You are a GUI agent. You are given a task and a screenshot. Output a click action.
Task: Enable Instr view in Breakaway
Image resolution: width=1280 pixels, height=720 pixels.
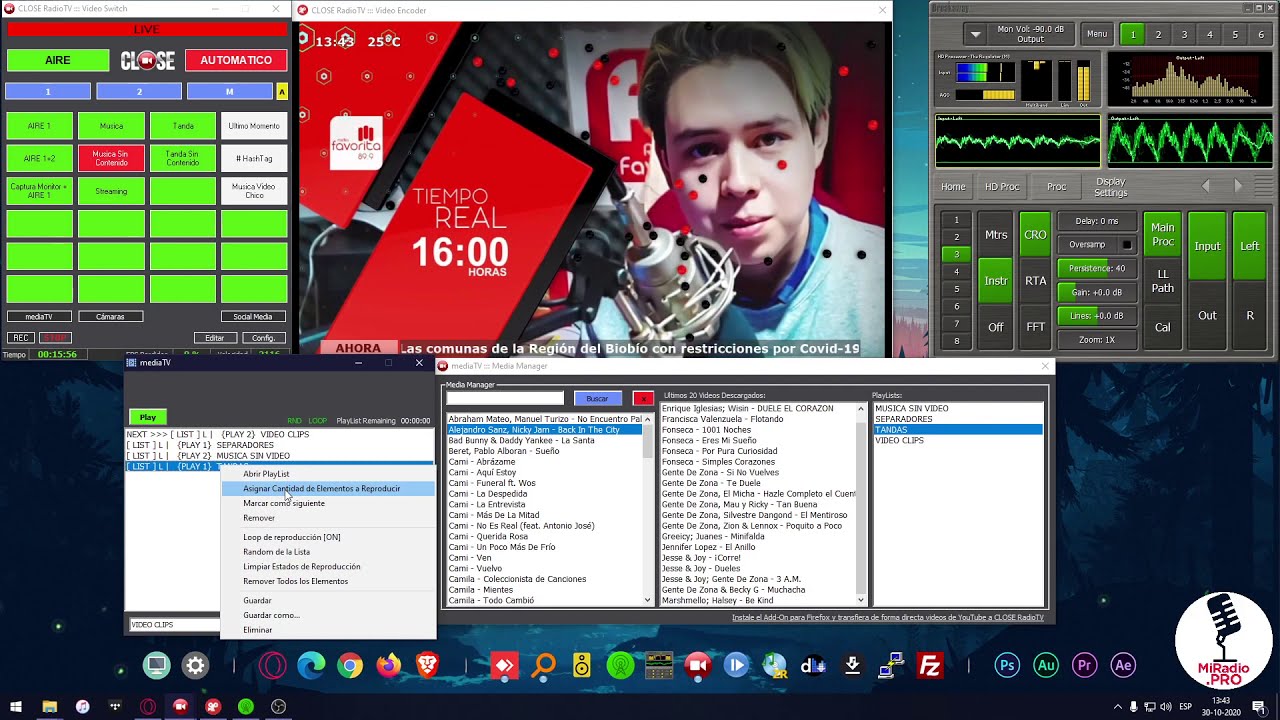996,281
